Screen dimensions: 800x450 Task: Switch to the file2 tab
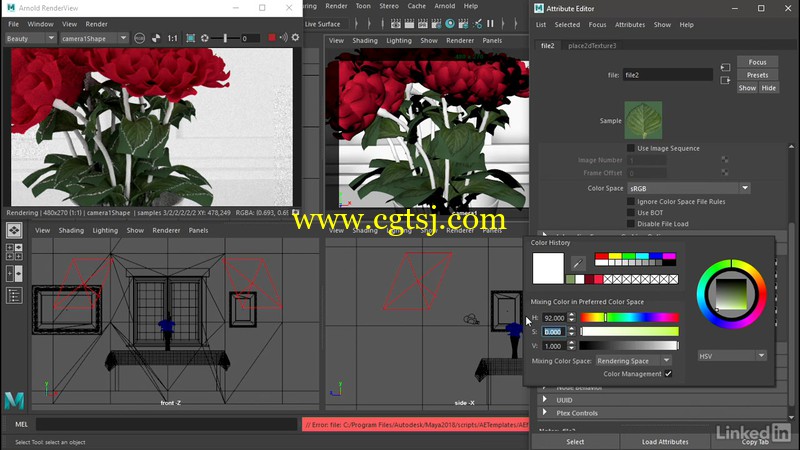pos(547,45)
